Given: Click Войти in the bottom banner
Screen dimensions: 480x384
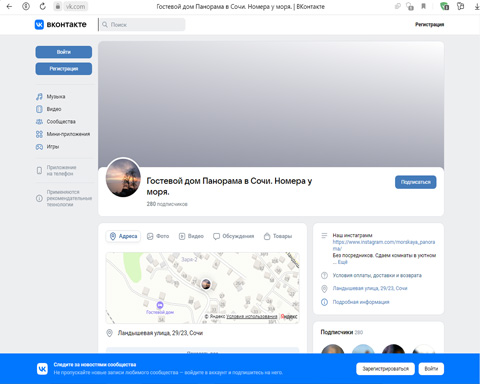Looking at the screenshot, I should pos(431,369).
